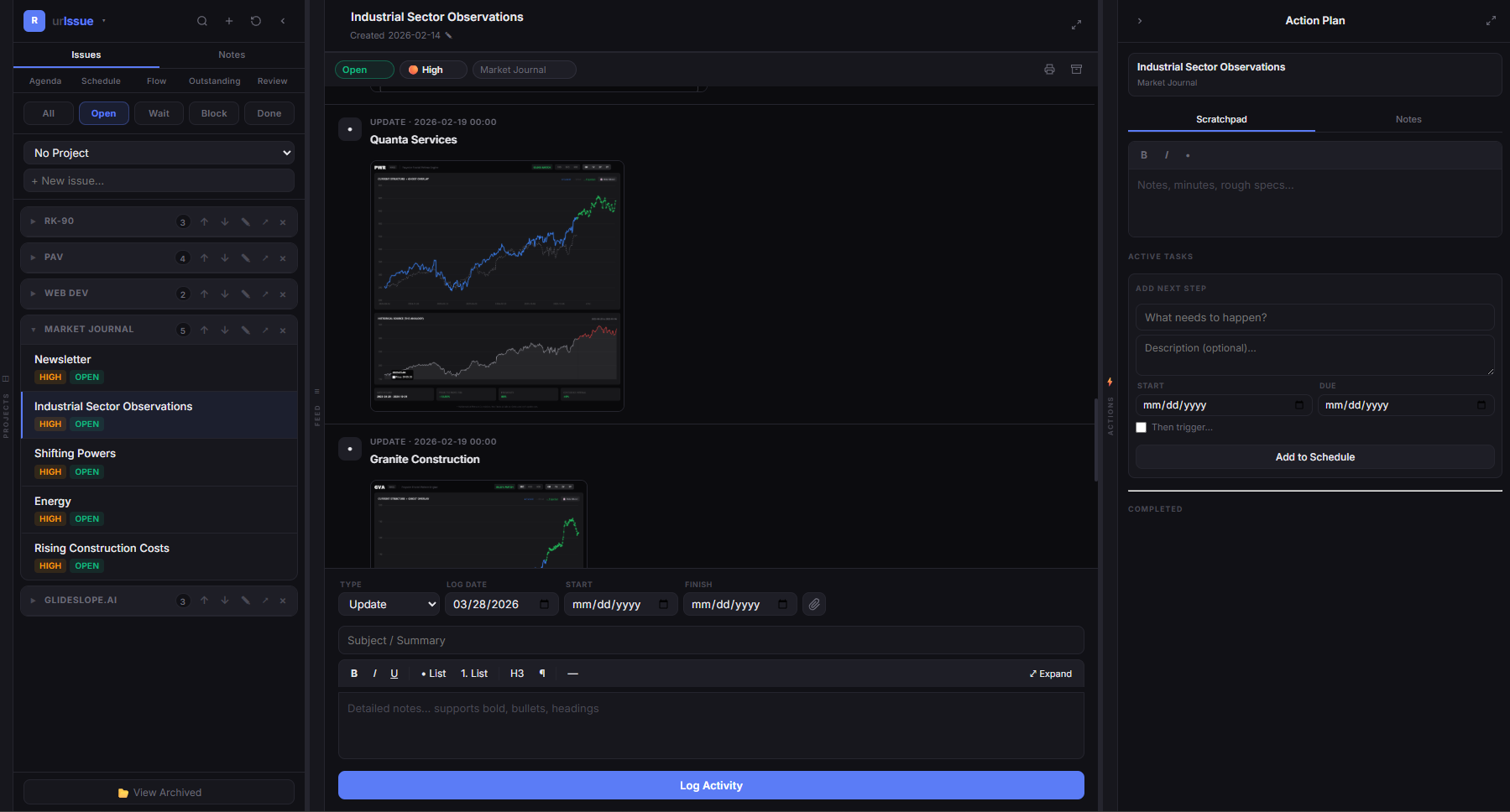Apply bold in the Scratchpad toolbar

point(1143,155)
